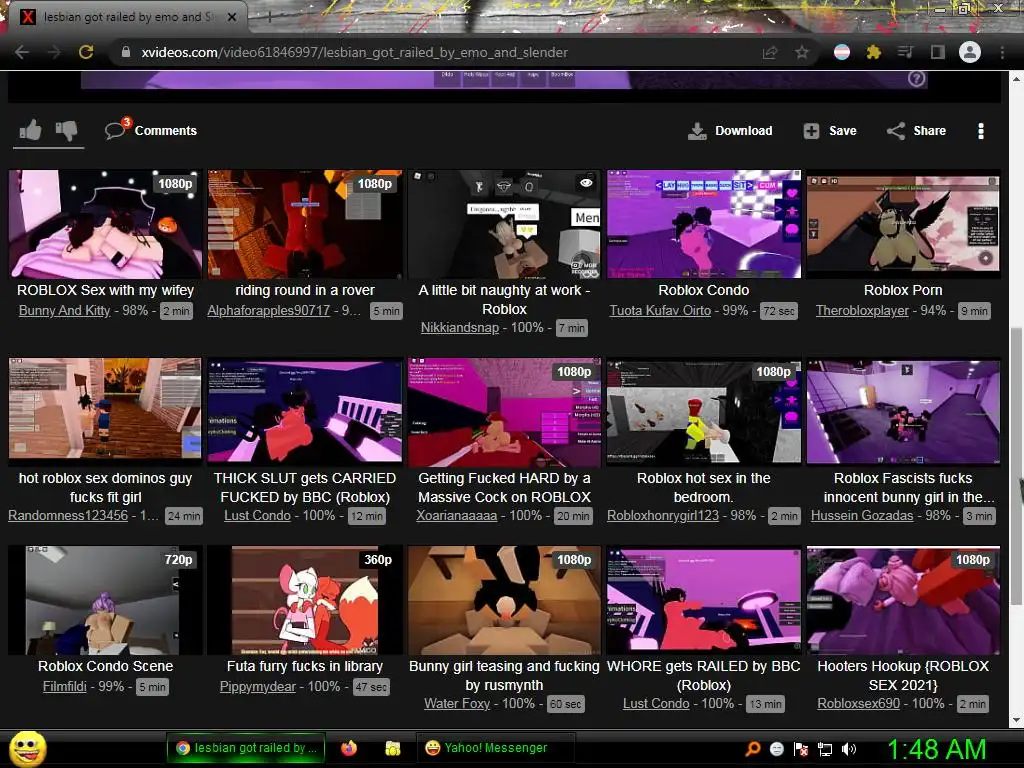Bookmark this page with the star icon
The image size is (1024, 768).
[x=801, y=52]
